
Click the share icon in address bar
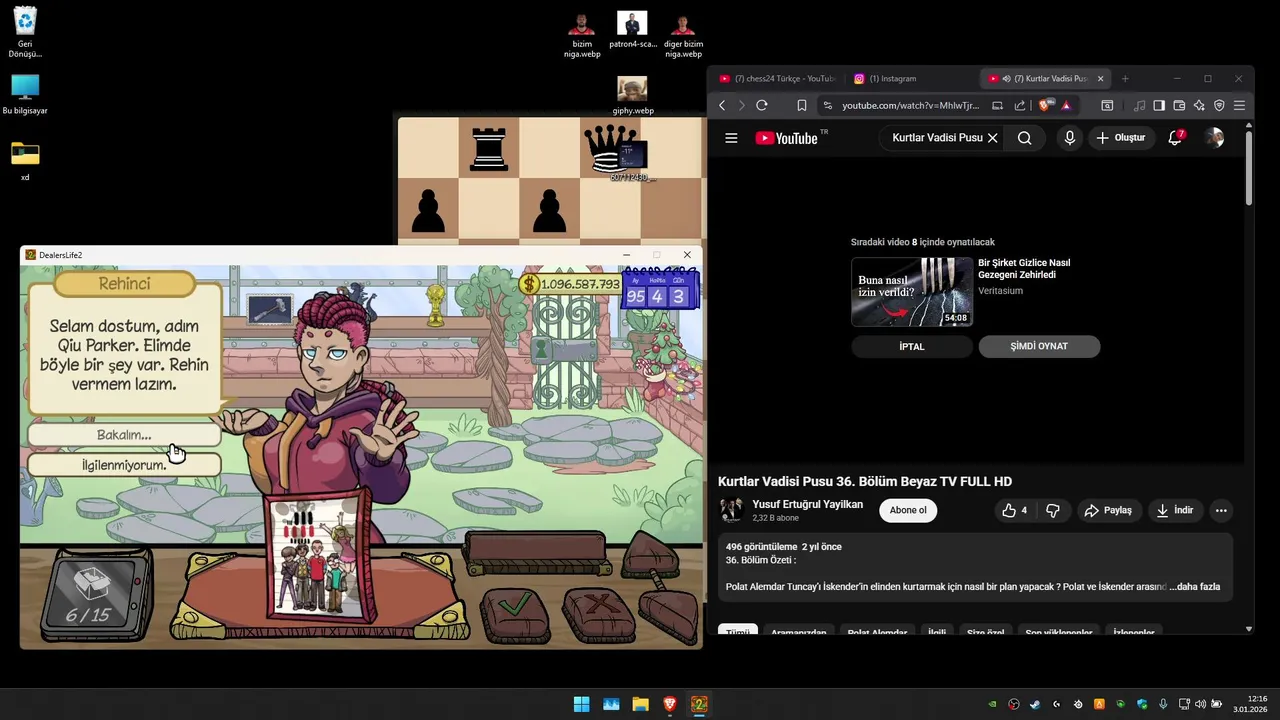coord(1020,105)
